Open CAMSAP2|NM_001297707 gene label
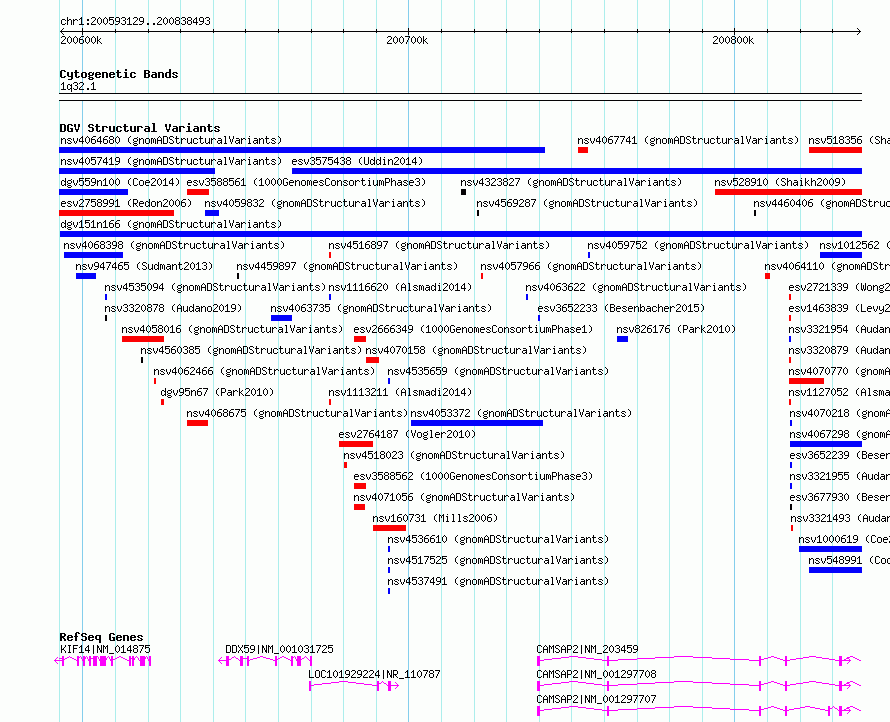Screen dimensions: 890x722 point(597,699)
